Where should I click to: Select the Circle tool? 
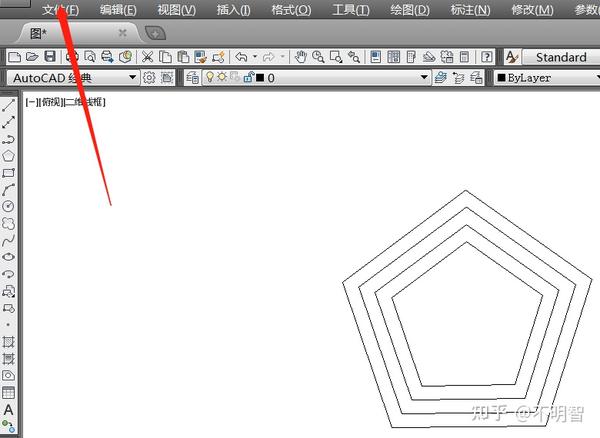(x=8, y=206)
